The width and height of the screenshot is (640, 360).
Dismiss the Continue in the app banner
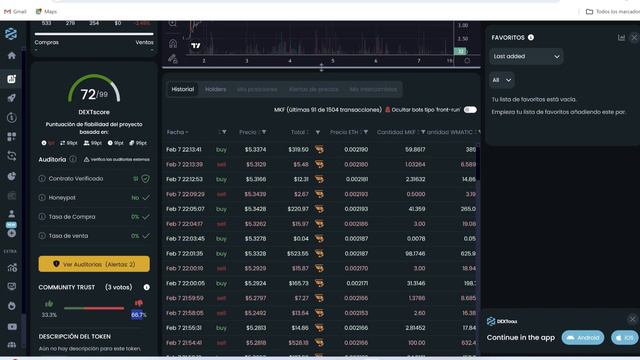pyautogui.click(x=632, y=319)
